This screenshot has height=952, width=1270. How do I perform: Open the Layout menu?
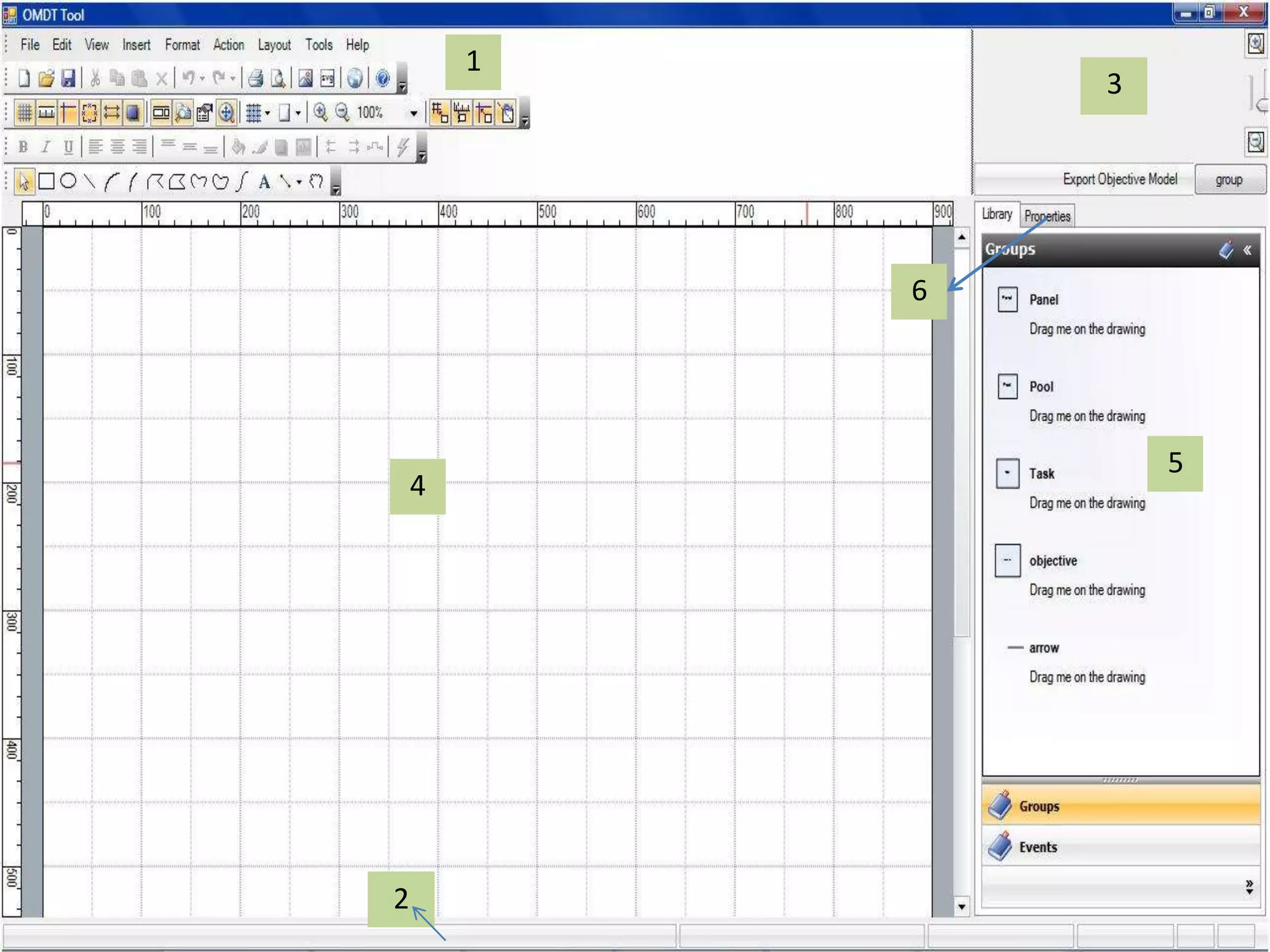(274, 45)
